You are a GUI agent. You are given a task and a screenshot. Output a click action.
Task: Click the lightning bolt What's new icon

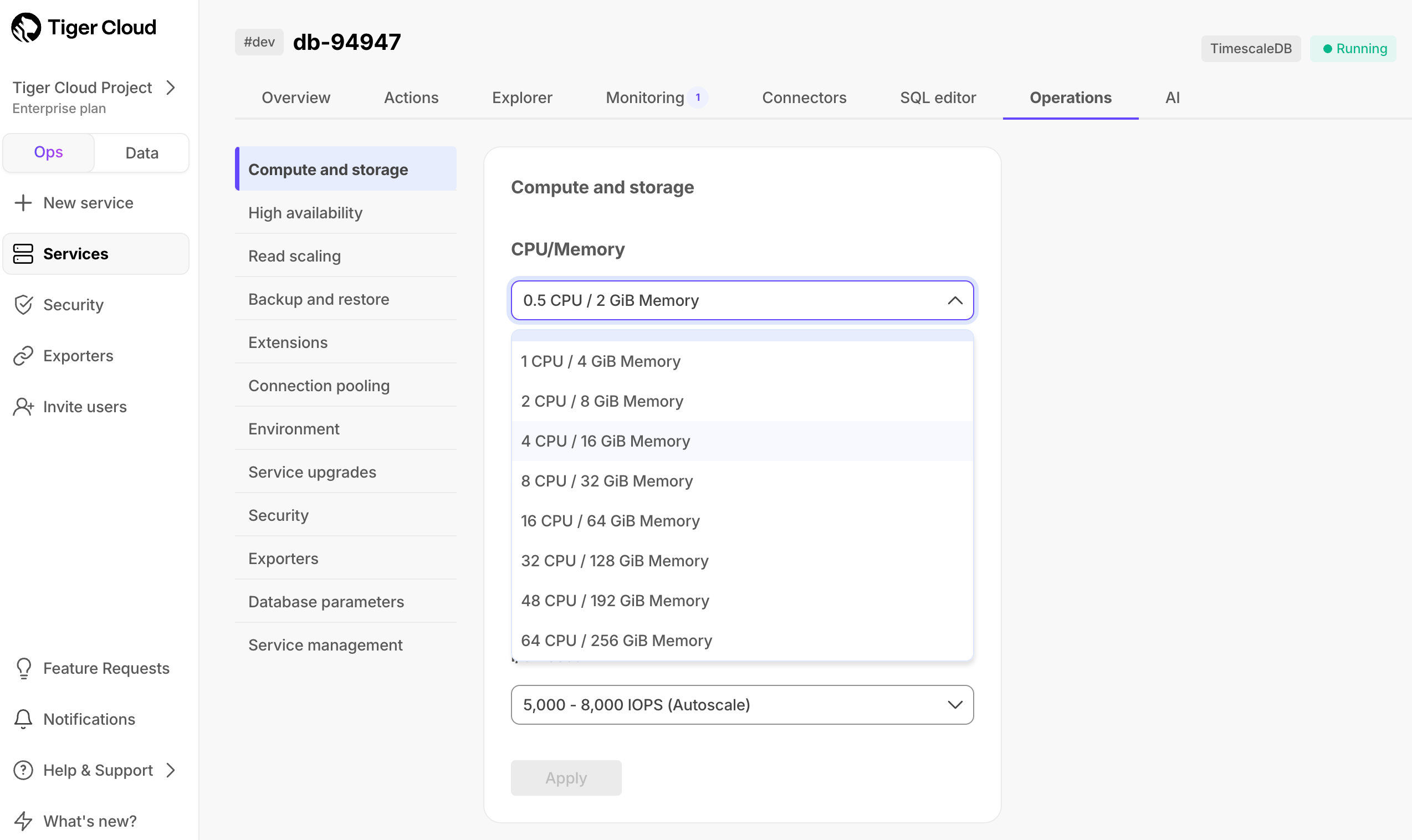23,821
